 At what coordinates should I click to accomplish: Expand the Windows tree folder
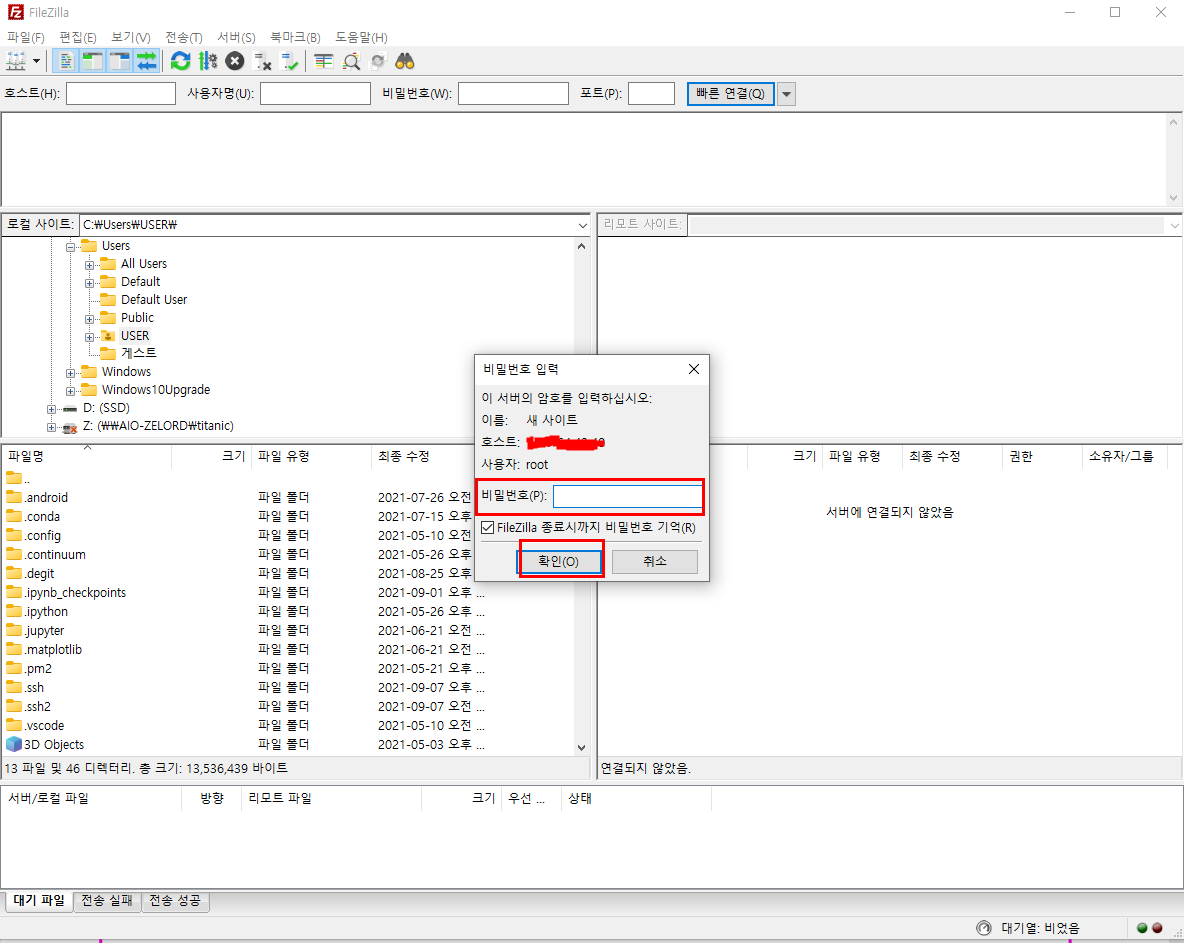(70, 373)
